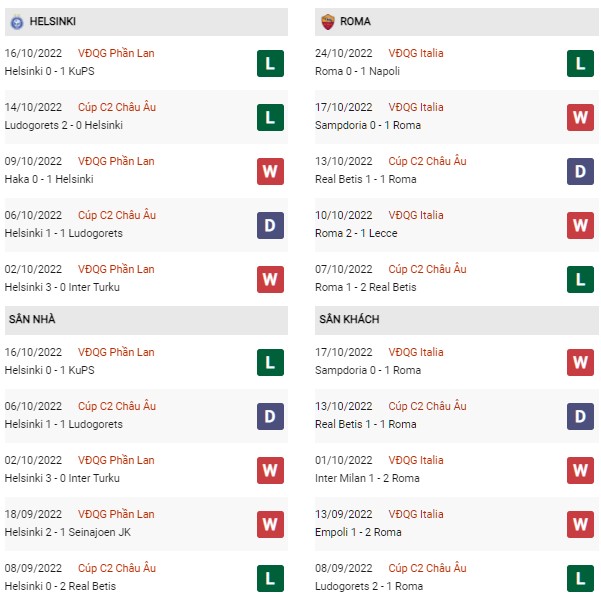The image size is (601, 603).
Task: Click the D badge for Helsinki 1-1 Ludogorets in the top HELSINKI list
Action: [x=270, y=225]
